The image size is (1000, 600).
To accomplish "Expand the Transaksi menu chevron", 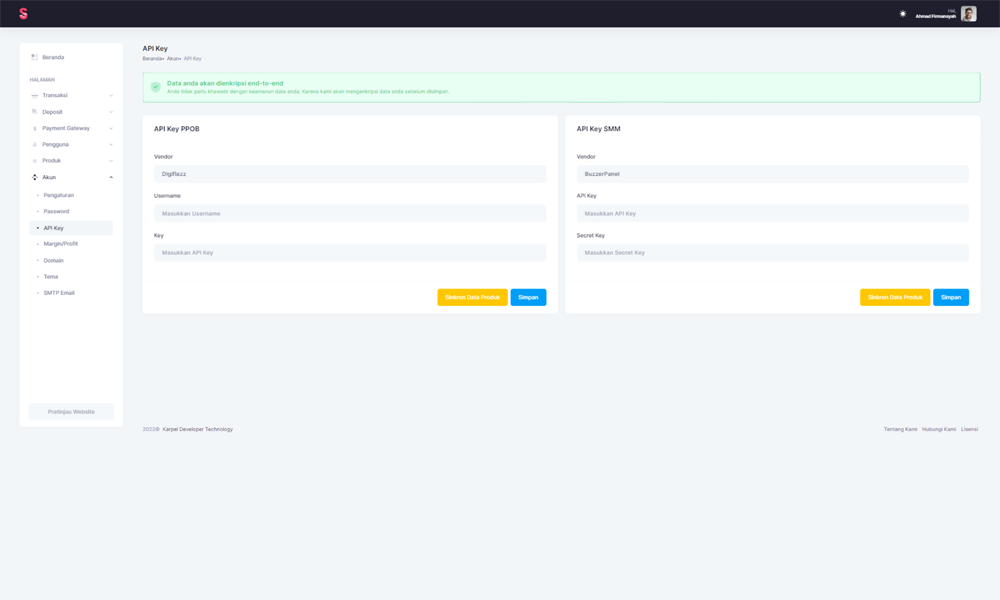I will (x=111, y=96).
